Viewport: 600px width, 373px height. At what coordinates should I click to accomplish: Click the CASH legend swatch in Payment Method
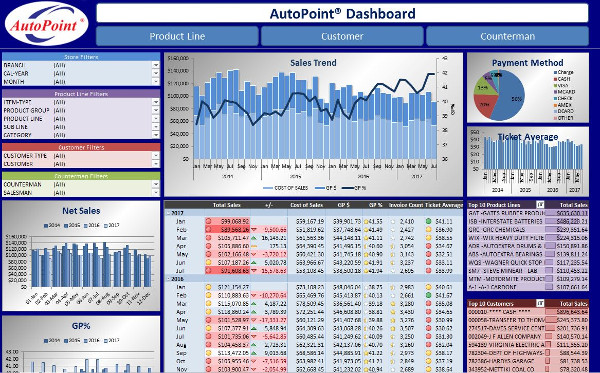[x=555, y=79]
